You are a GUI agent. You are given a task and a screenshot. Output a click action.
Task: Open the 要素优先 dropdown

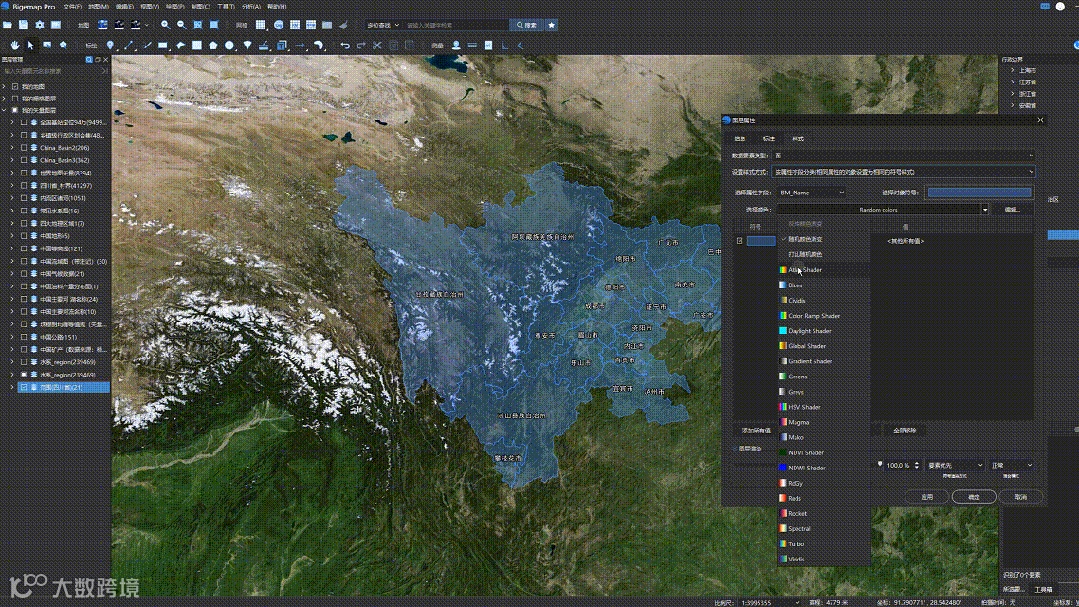954,466
